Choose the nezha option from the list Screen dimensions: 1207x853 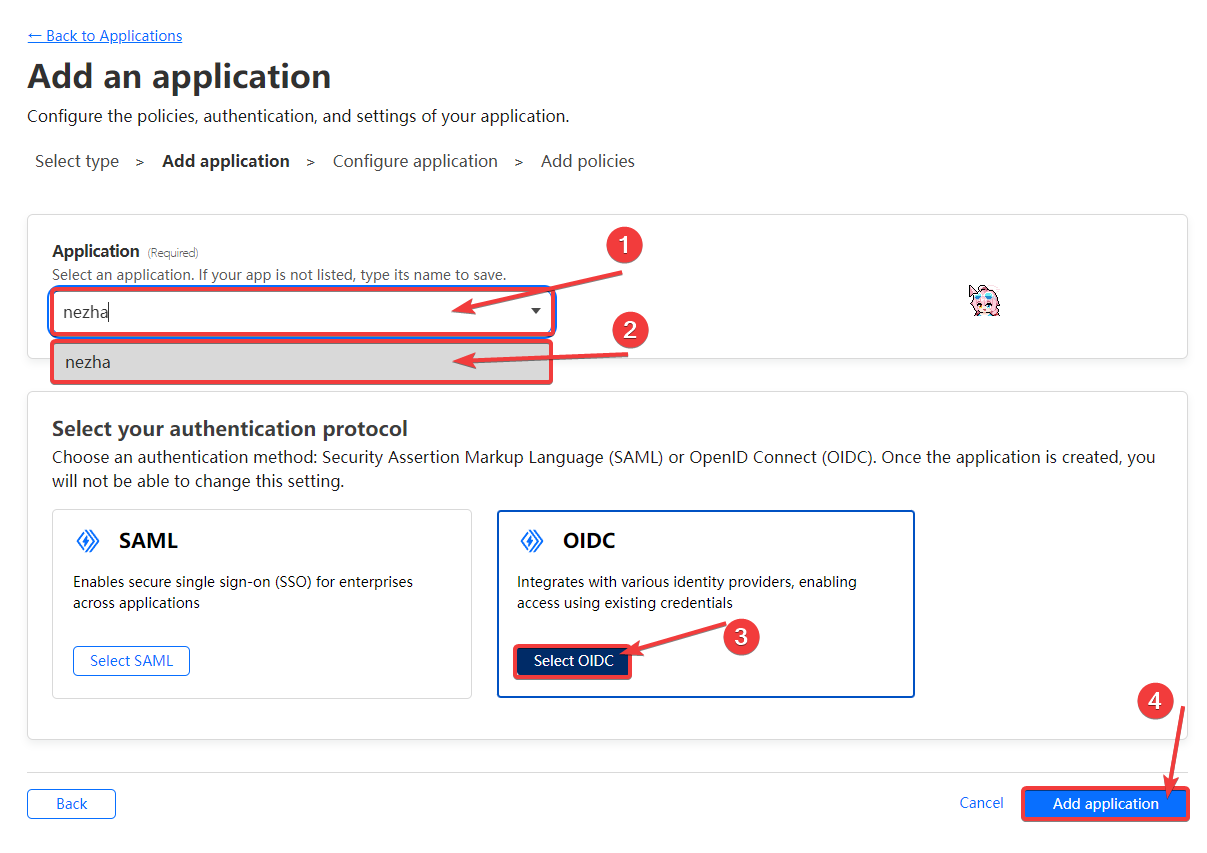[300, 362]
